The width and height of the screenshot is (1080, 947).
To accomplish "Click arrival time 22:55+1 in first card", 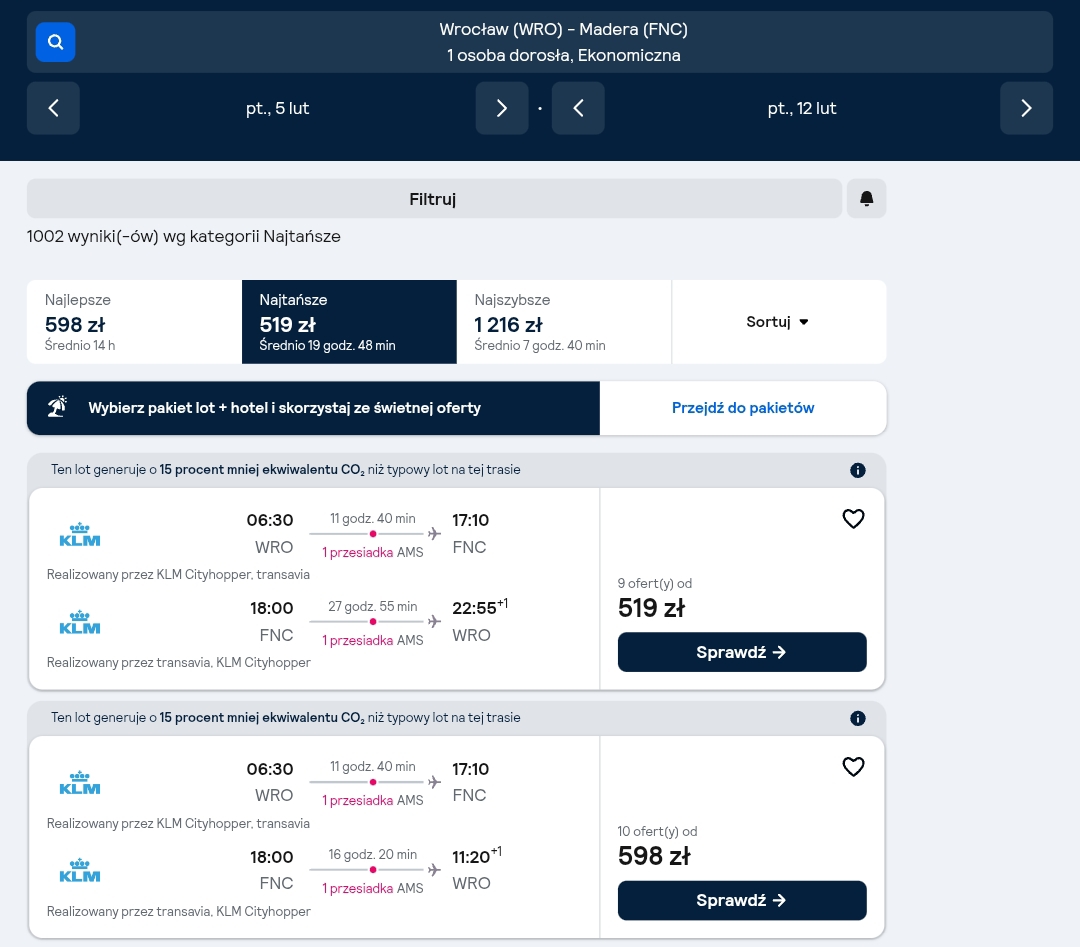I will click(480, 607).
